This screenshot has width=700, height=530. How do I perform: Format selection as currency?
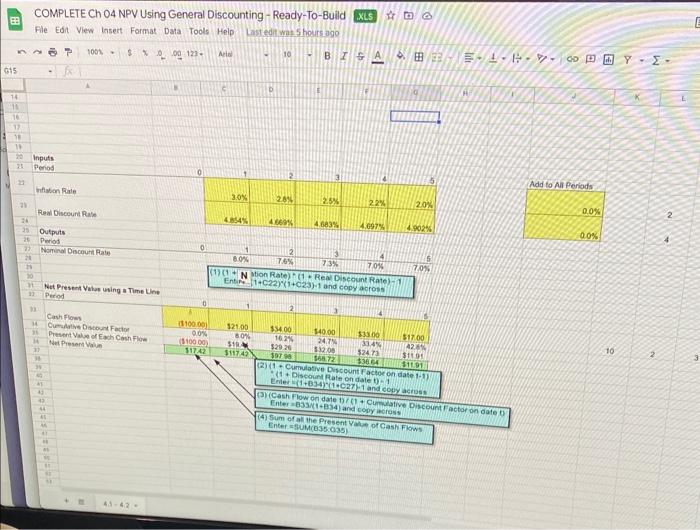[129, 53]
